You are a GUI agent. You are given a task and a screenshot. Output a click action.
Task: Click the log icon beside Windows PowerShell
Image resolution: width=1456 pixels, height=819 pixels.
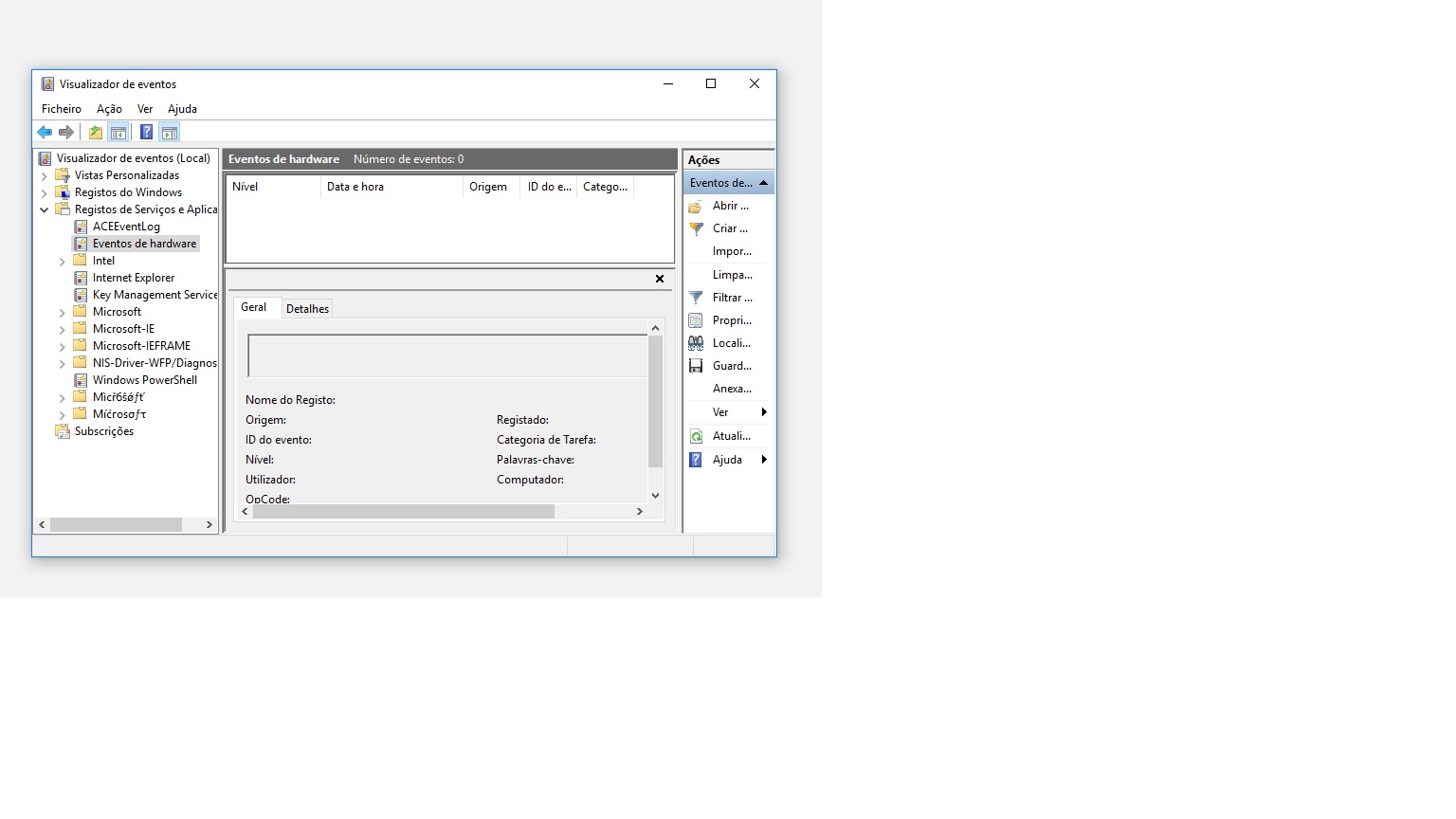(x=81, y=380)
